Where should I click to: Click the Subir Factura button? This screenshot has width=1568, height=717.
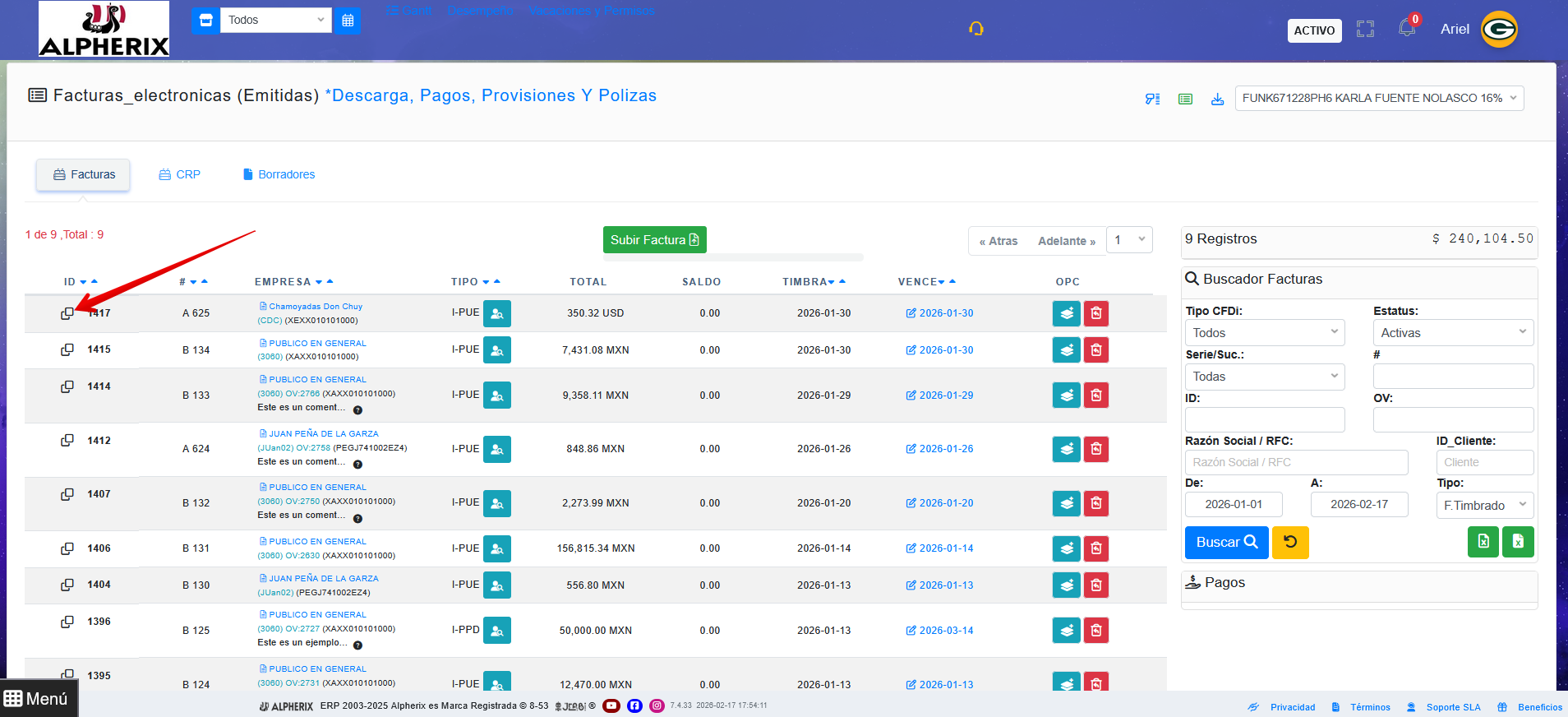point(654,240)
